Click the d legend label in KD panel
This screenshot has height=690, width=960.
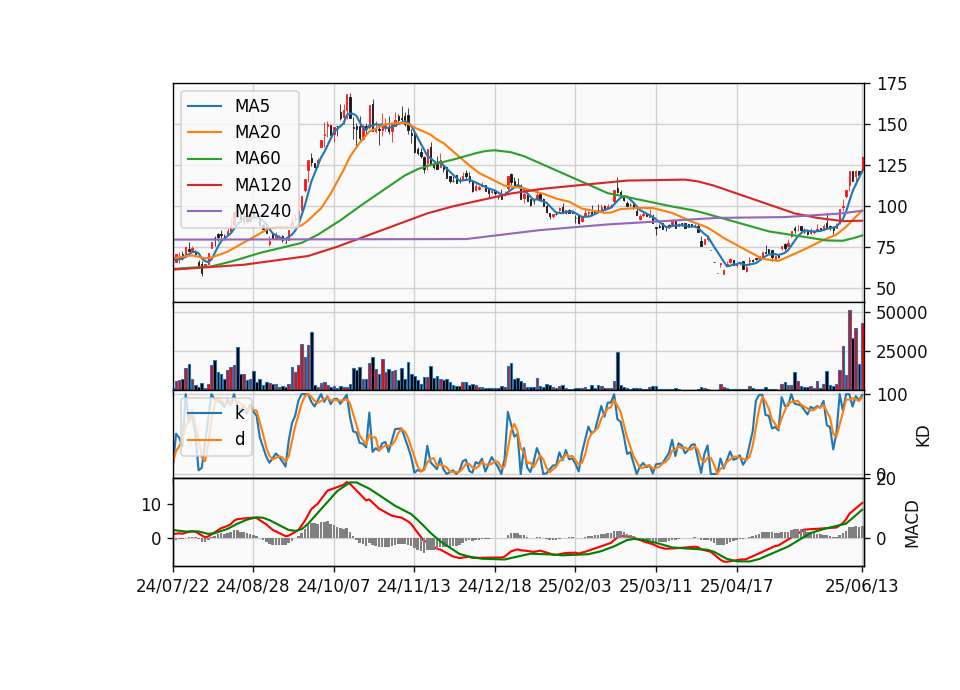point(240,439)
